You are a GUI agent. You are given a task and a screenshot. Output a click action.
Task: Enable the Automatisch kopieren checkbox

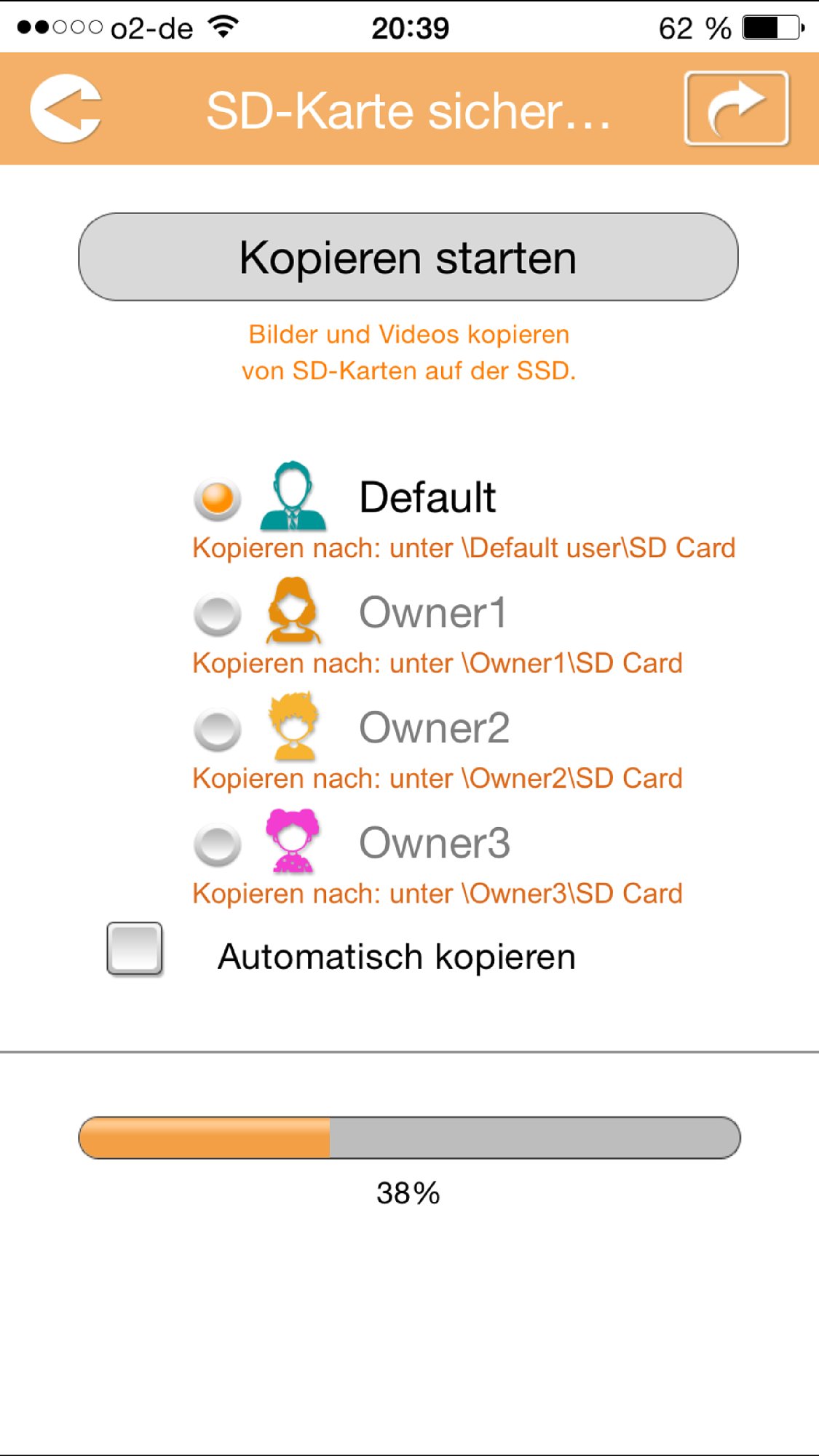click(135, 949)
